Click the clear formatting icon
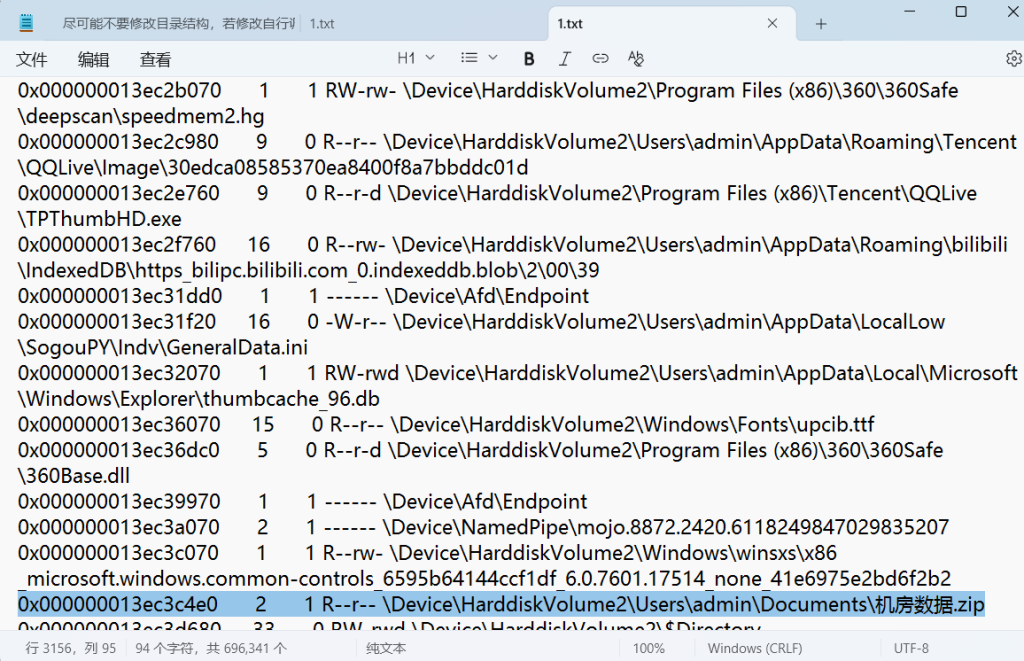The image size is (1024, 661). pos(635,59)
